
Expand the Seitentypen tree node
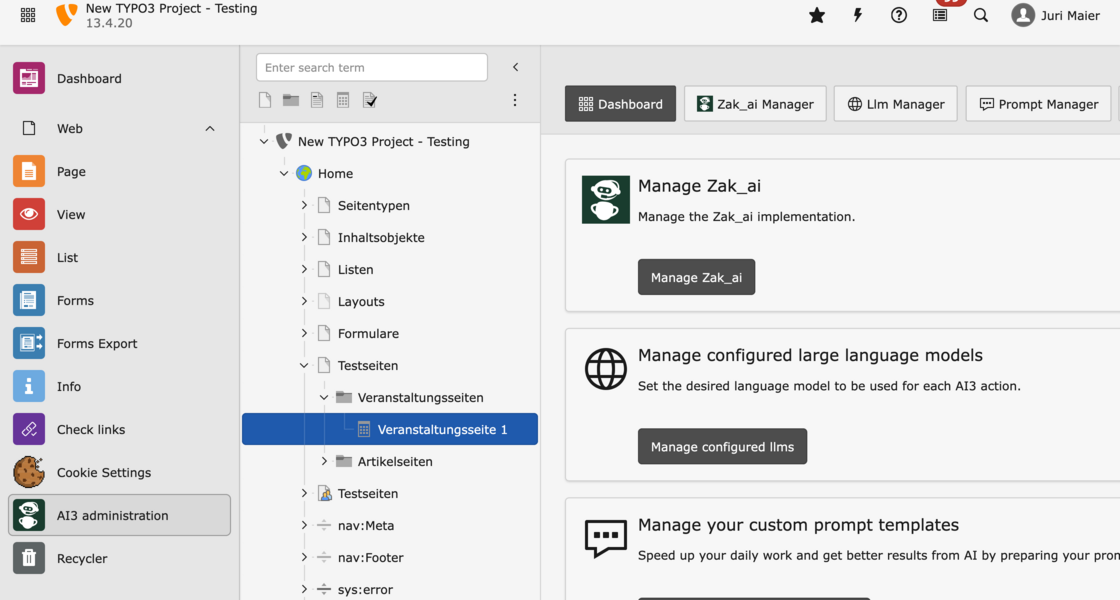[304, 205]
